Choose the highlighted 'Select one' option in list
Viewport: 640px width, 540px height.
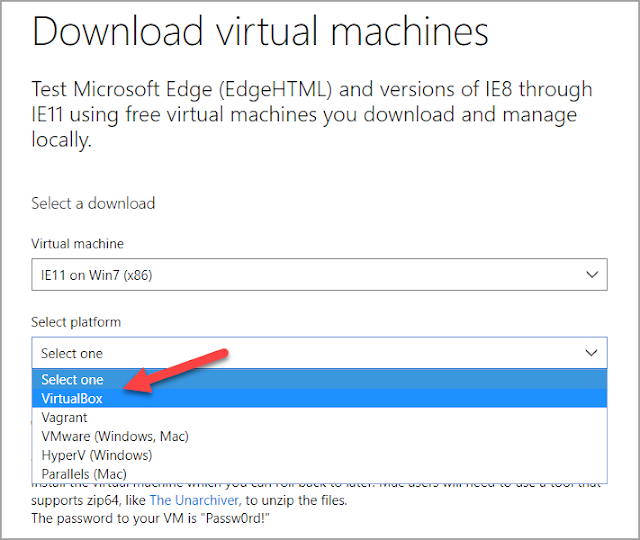pos(319,379)
